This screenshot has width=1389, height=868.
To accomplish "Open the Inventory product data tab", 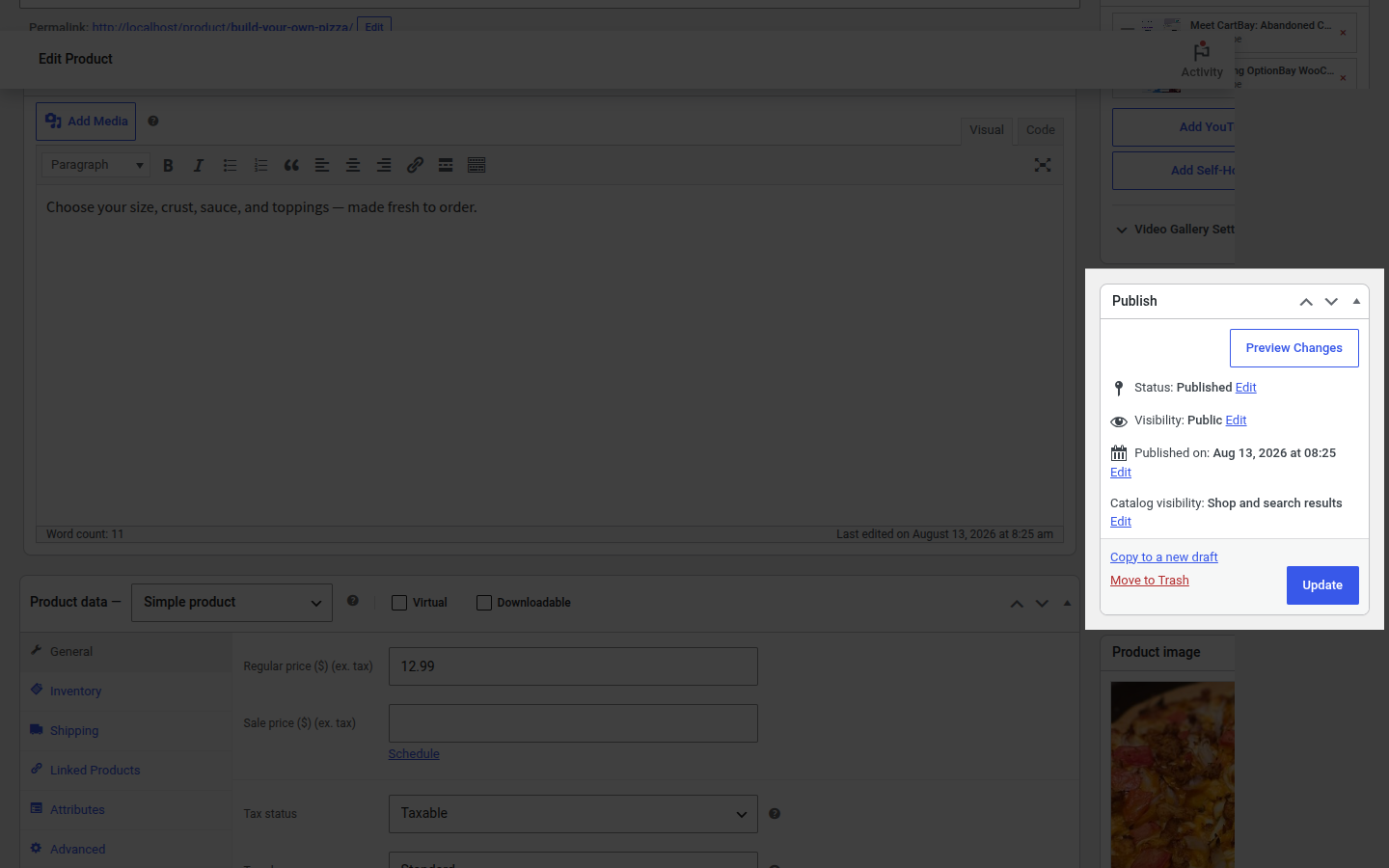I will pyautogui.click(x=126, y=692).
